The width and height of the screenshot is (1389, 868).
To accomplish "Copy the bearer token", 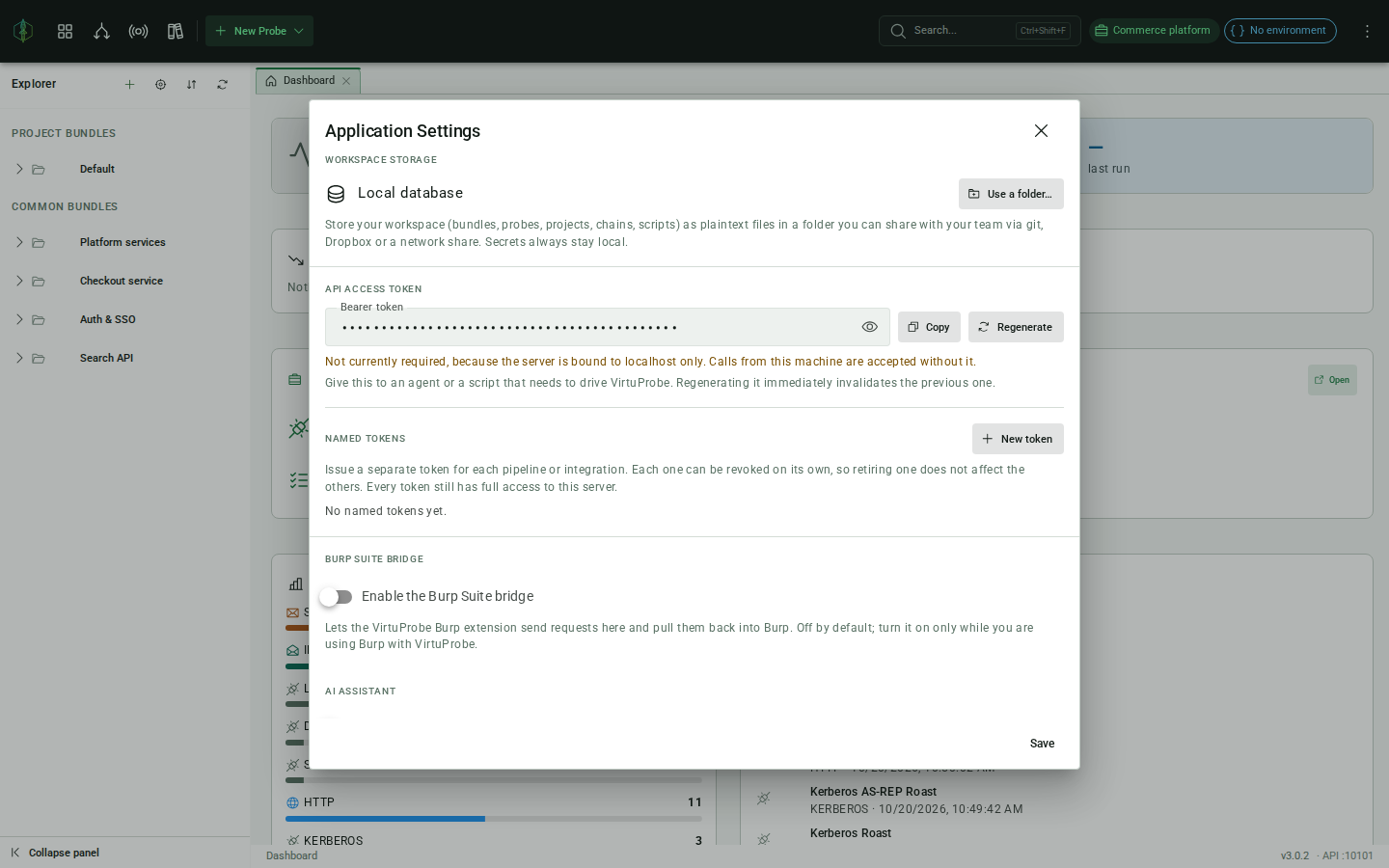I will click(929, 327).
